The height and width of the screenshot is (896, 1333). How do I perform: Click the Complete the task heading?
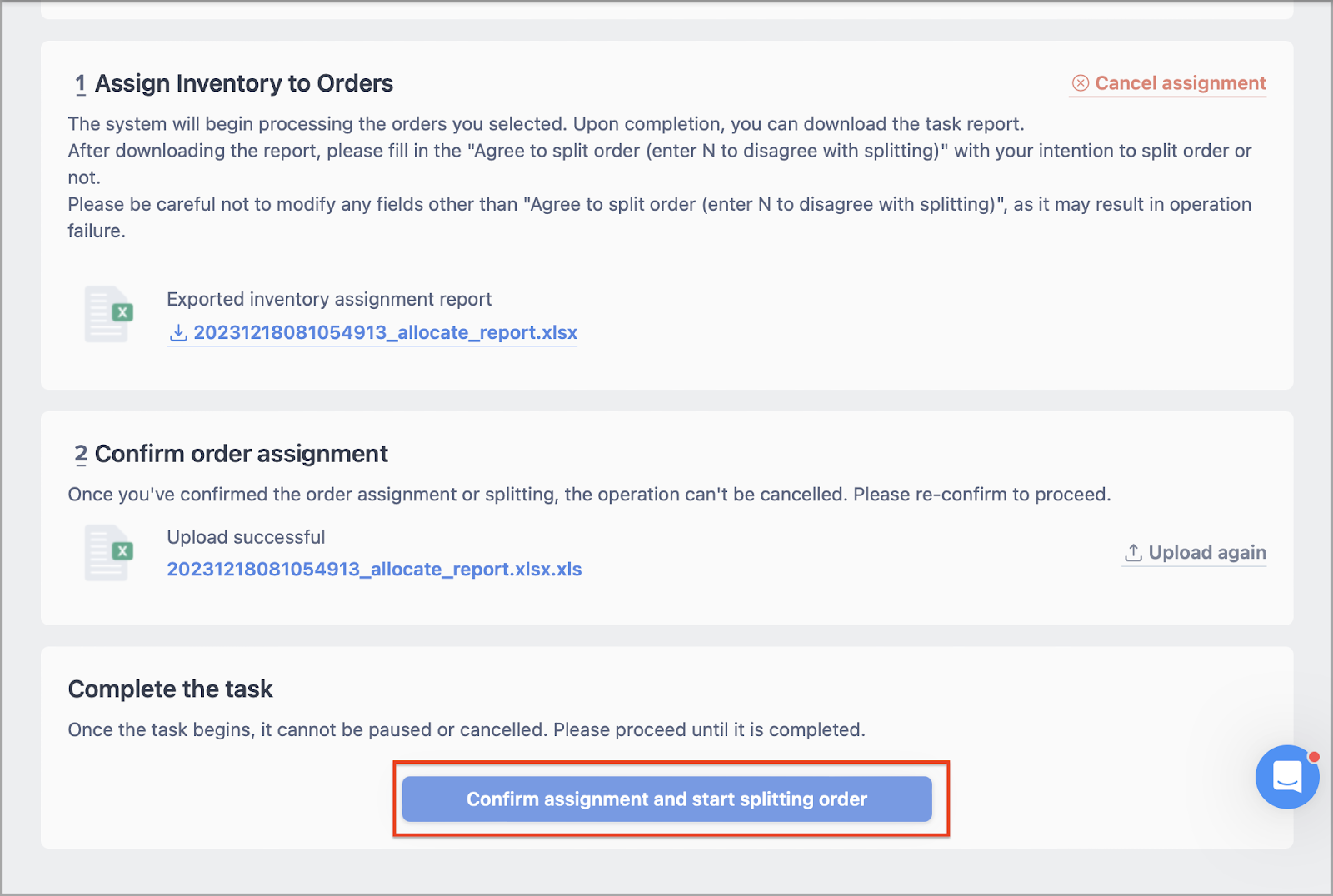click(171, 689)
